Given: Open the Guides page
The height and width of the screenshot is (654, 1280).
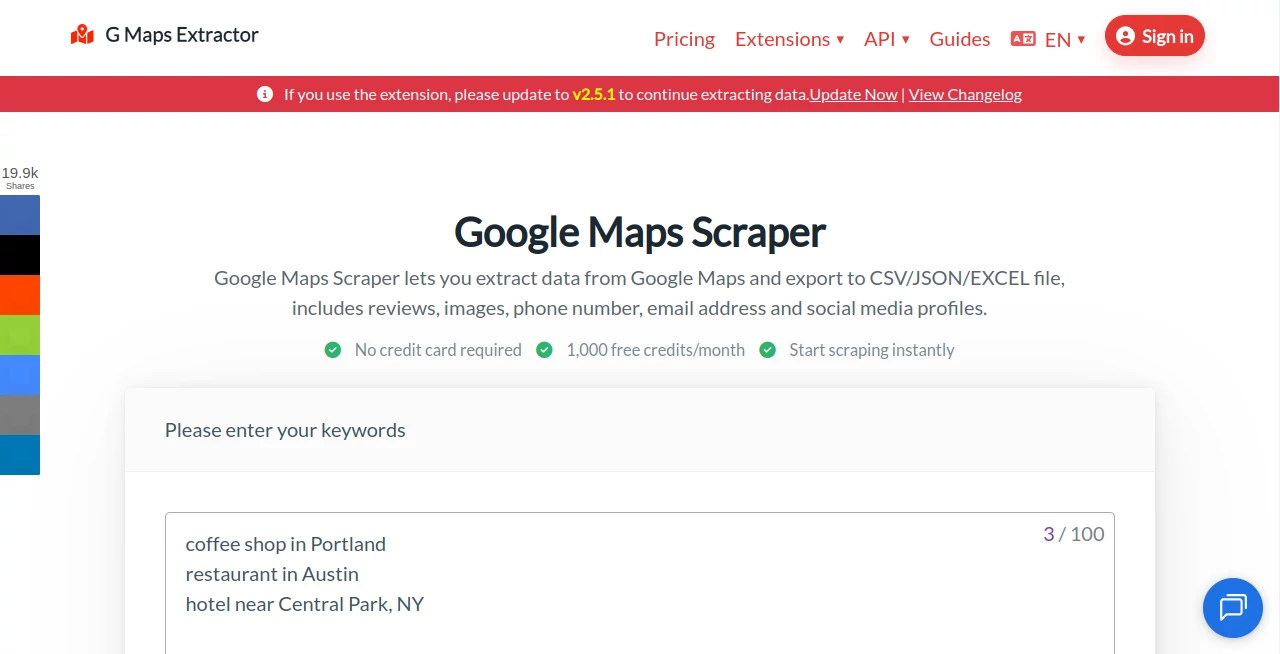Looking at the screenshot, I should (960, 39).
